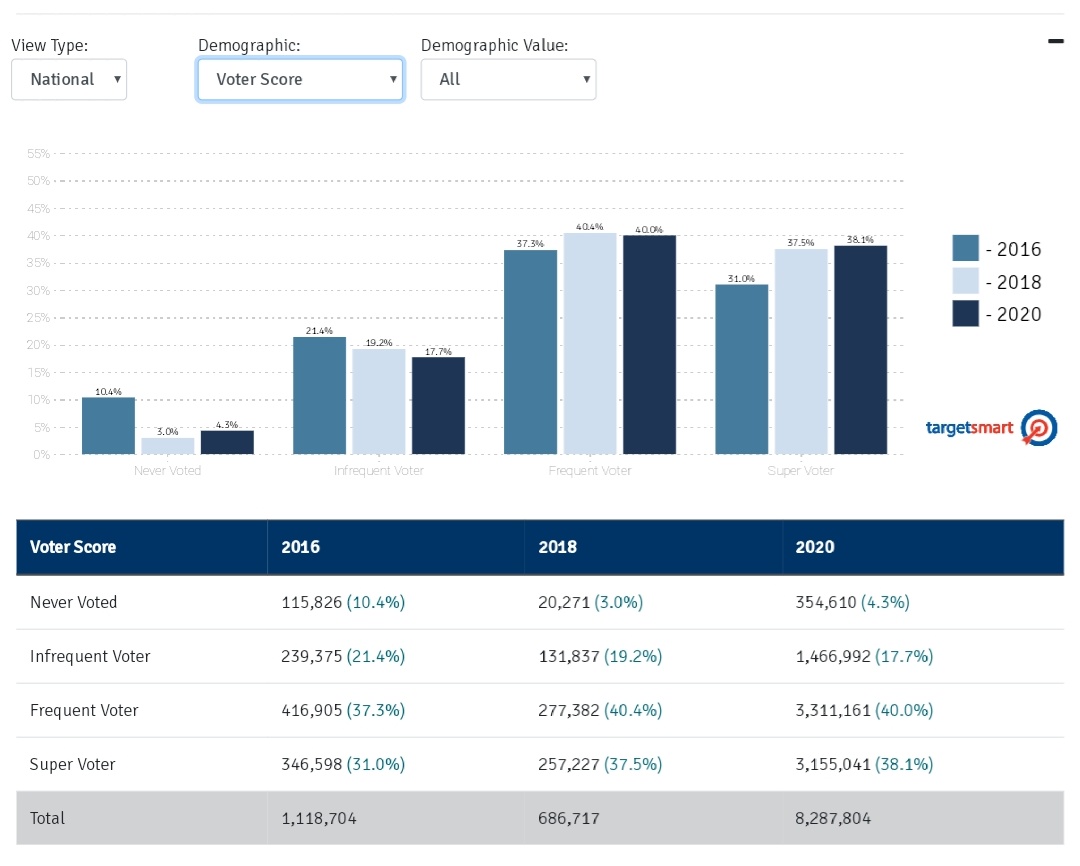Select the Total row label
The height and width of the screenshot is (866, 1080).
coord(48,818)
